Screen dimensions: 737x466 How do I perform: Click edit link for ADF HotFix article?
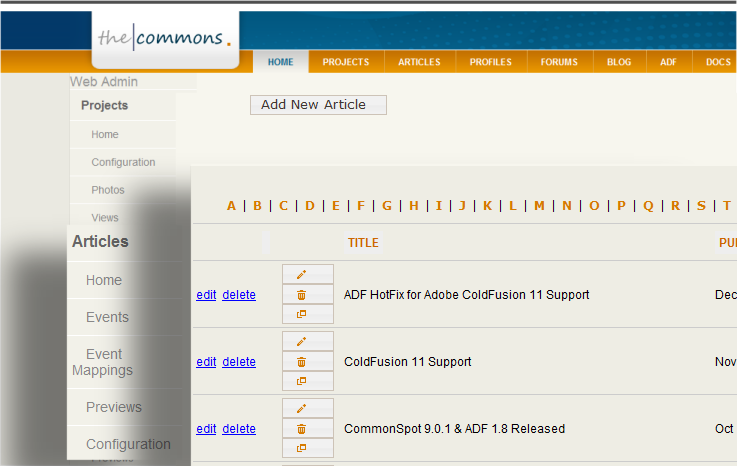(206, 295)
